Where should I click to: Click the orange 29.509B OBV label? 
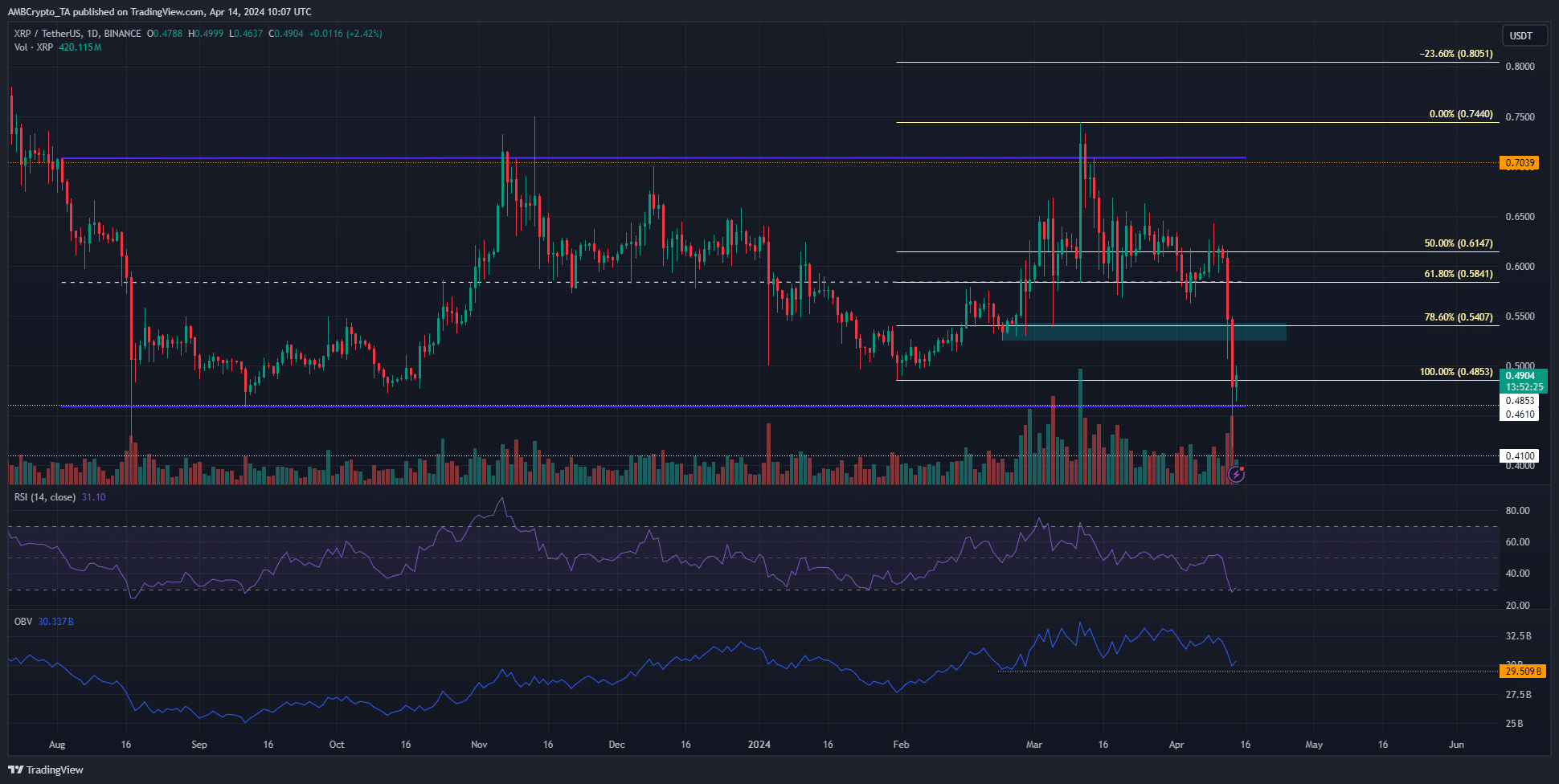pos(1523,672)
